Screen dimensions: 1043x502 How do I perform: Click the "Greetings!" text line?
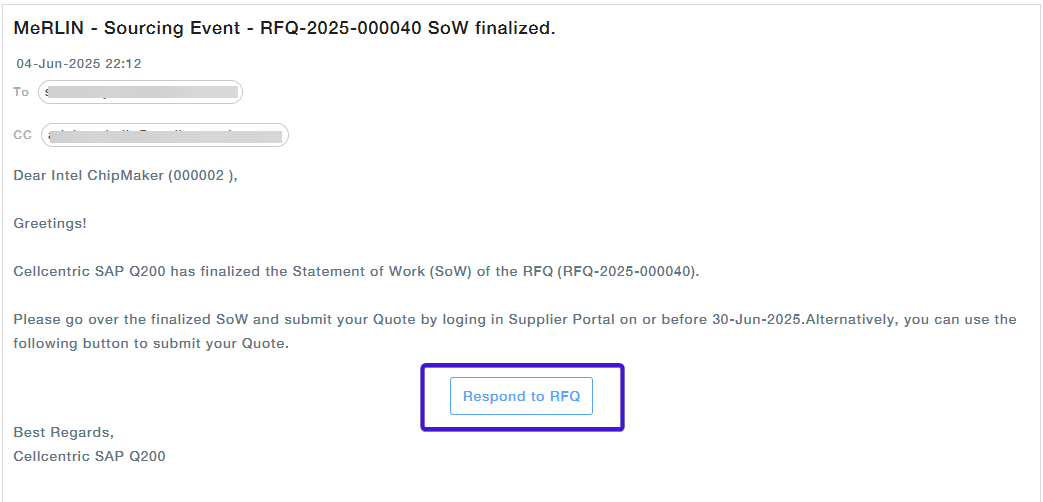tap(50, 224)
